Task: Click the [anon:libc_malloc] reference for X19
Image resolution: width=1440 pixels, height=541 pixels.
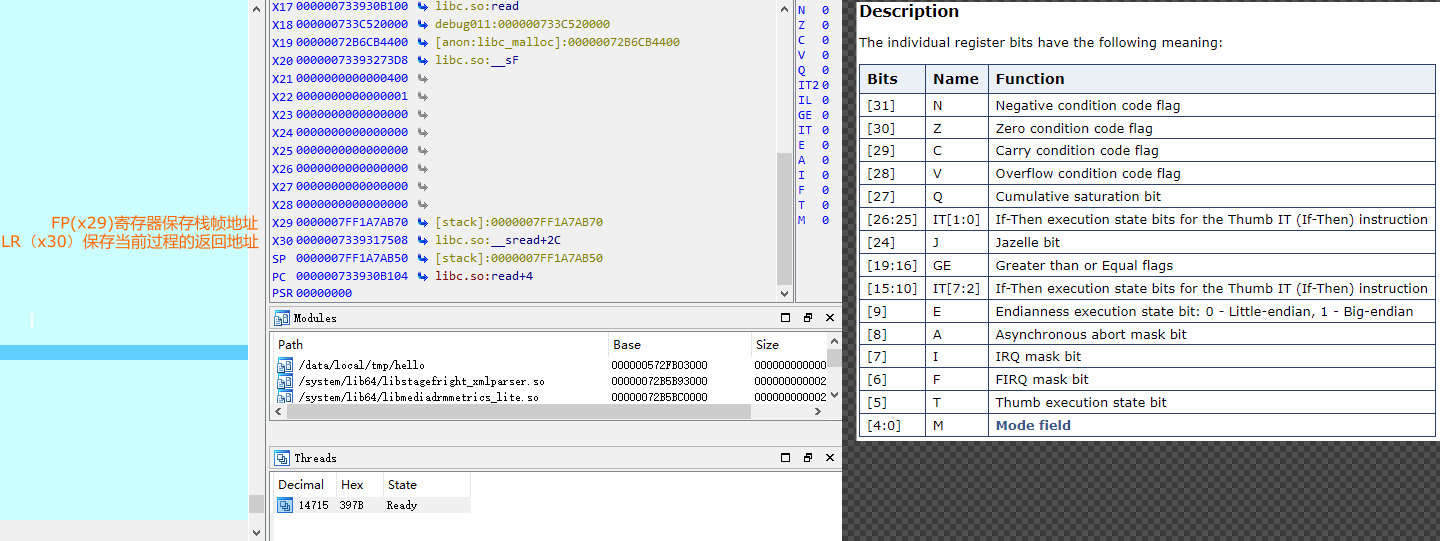Action: tap(557, 42)
